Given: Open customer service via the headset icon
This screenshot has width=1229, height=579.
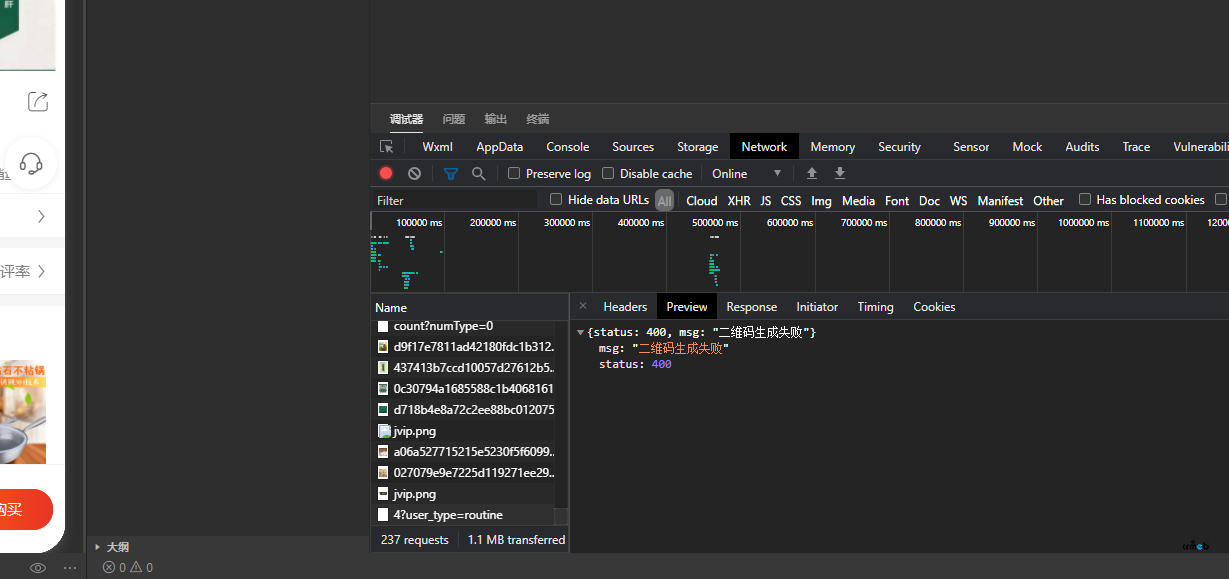Looking at the screenshot, I should coord(31,163).
